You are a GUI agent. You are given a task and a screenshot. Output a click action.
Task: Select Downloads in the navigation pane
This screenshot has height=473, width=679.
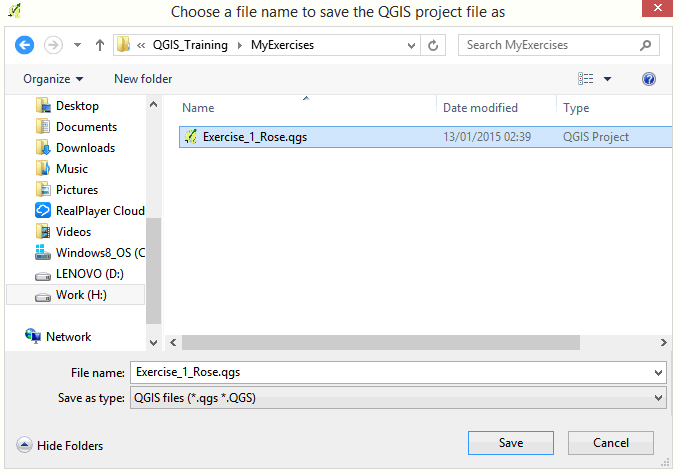pos(85,148)
